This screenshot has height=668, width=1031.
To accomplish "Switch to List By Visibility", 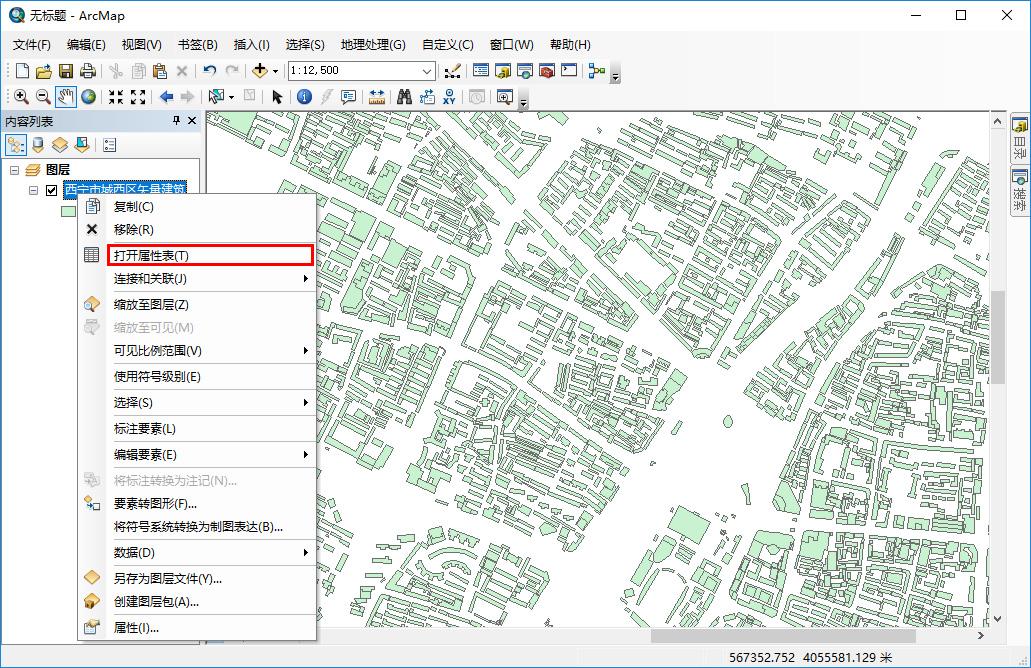I will click(60, 145).
